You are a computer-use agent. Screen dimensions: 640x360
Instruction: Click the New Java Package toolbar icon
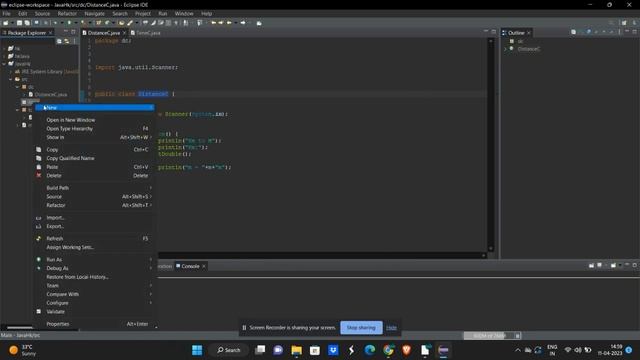[x=98, y=23]
